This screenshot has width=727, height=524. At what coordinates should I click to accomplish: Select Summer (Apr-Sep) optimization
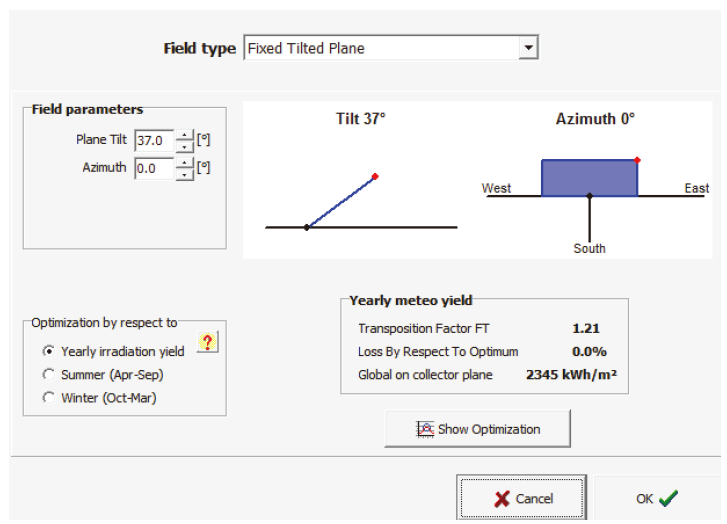48,374
